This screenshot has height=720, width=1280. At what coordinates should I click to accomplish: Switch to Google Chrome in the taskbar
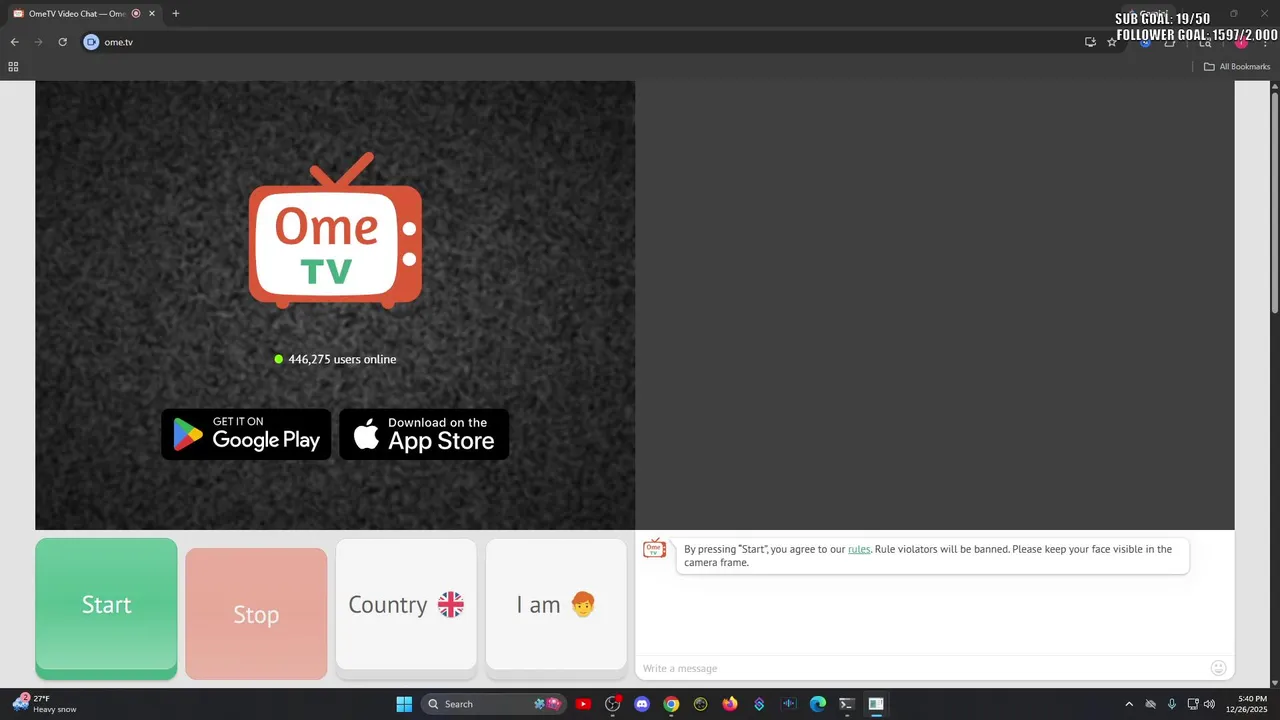point(671,704)
